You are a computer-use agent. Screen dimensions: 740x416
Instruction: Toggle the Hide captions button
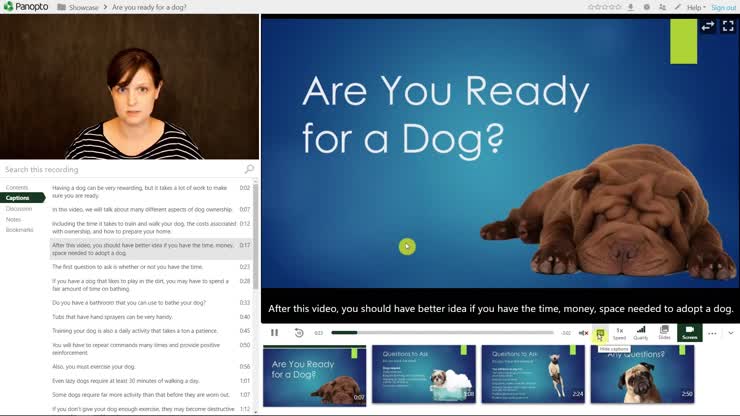click(x=600, y=334)
